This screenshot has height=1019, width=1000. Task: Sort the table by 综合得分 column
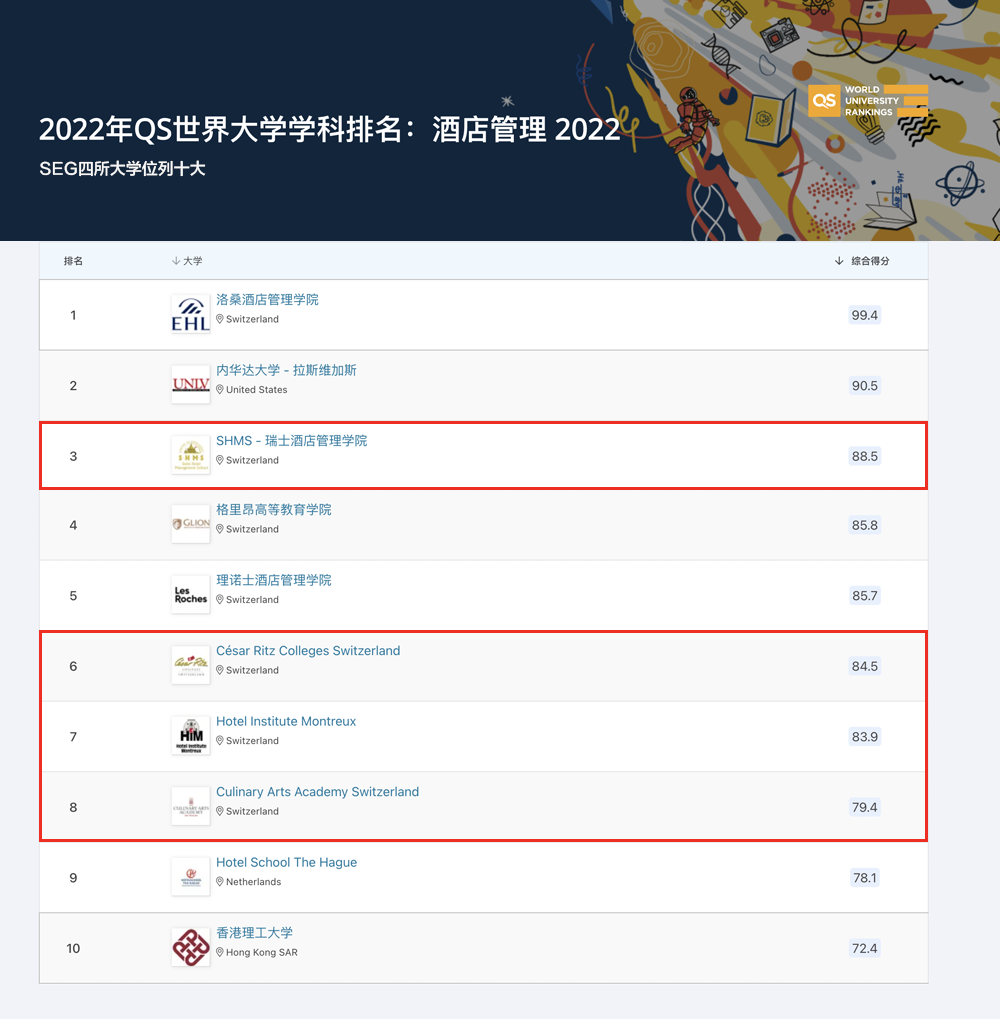point(862,261)
